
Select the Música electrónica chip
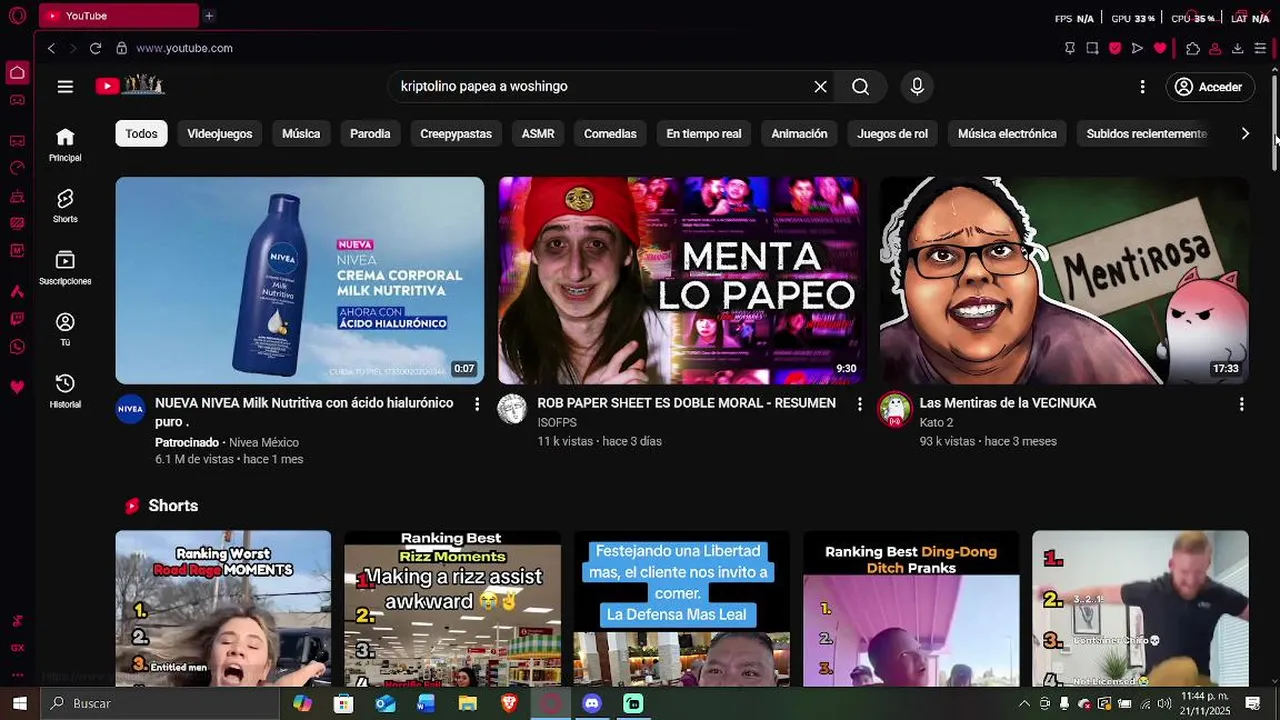[1007, 133]
